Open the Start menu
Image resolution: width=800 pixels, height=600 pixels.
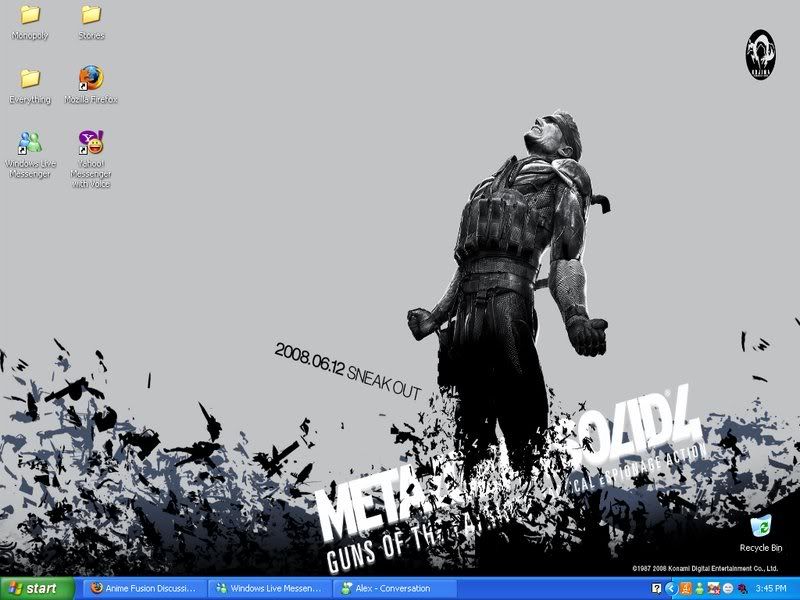30,587
